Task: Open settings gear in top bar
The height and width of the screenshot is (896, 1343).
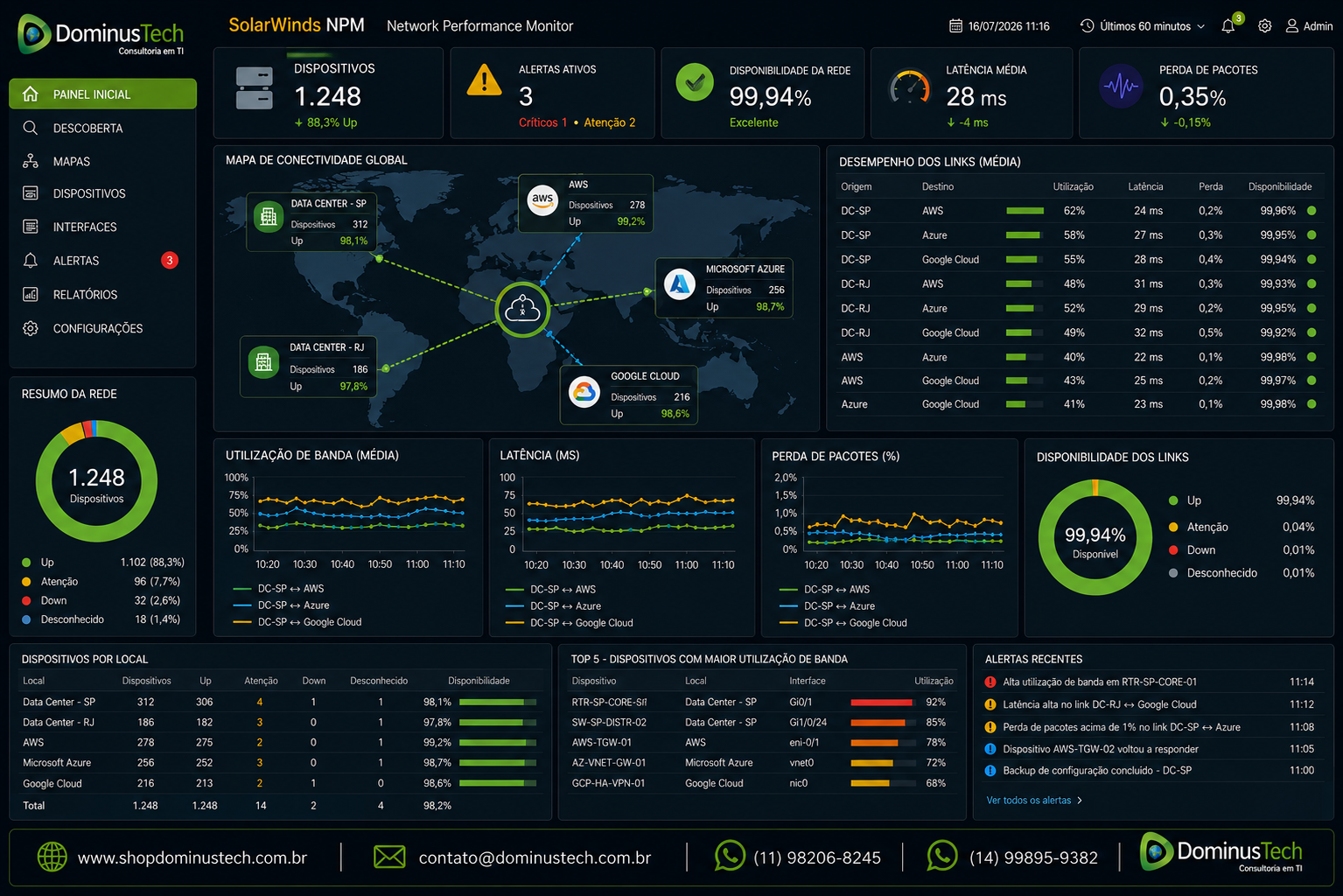Action: 1264,26
